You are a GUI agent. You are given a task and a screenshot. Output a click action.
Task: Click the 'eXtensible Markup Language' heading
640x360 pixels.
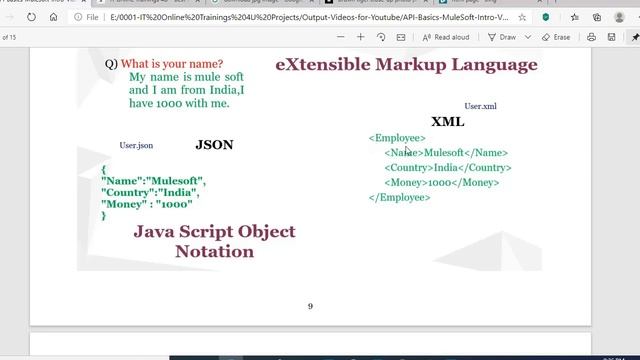pos(407,64)
